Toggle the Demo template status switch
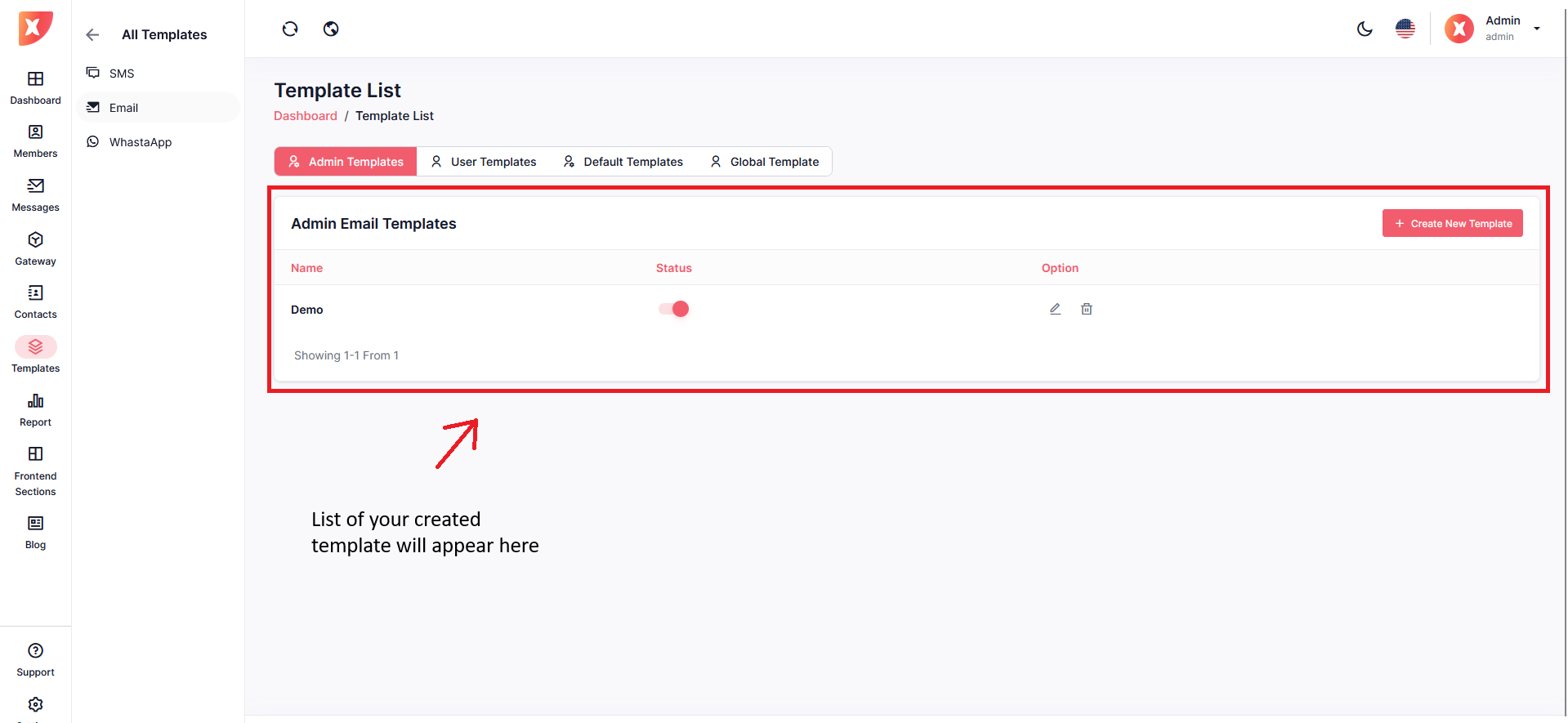 (674, 309)
